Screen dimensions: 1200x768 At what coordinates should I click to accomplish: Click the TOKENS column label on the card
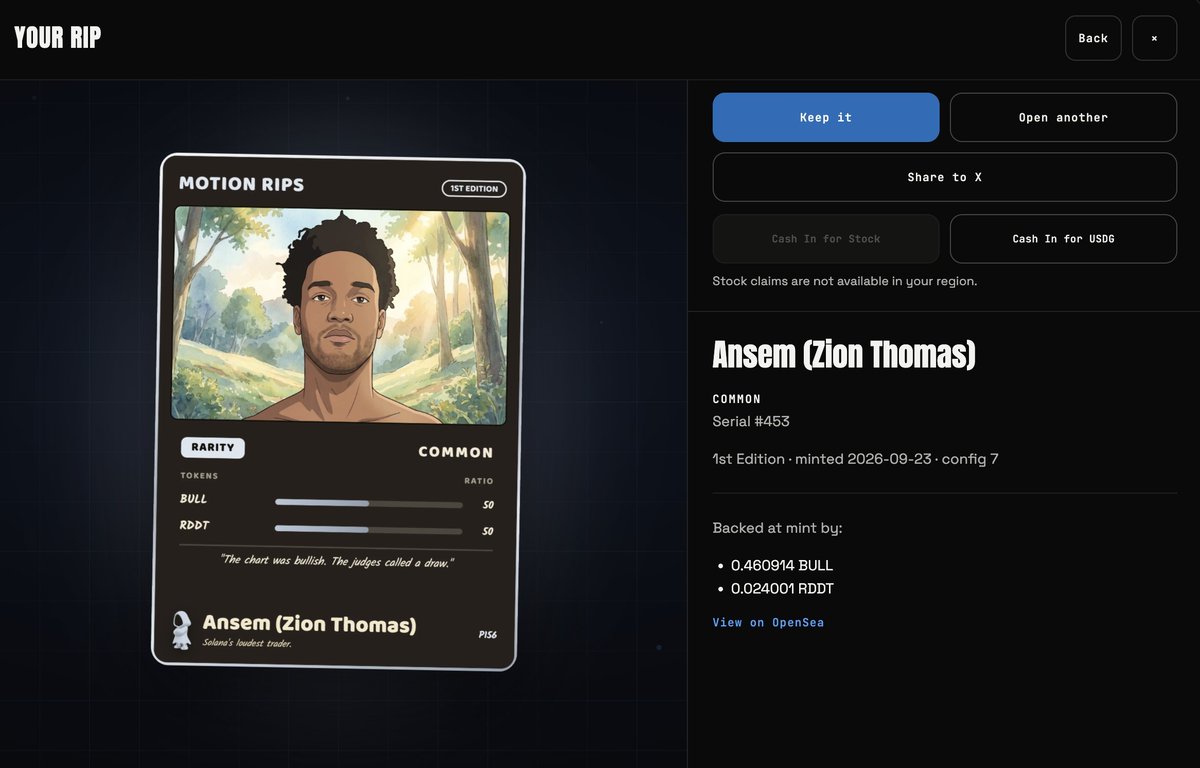(x=199, y=476)
